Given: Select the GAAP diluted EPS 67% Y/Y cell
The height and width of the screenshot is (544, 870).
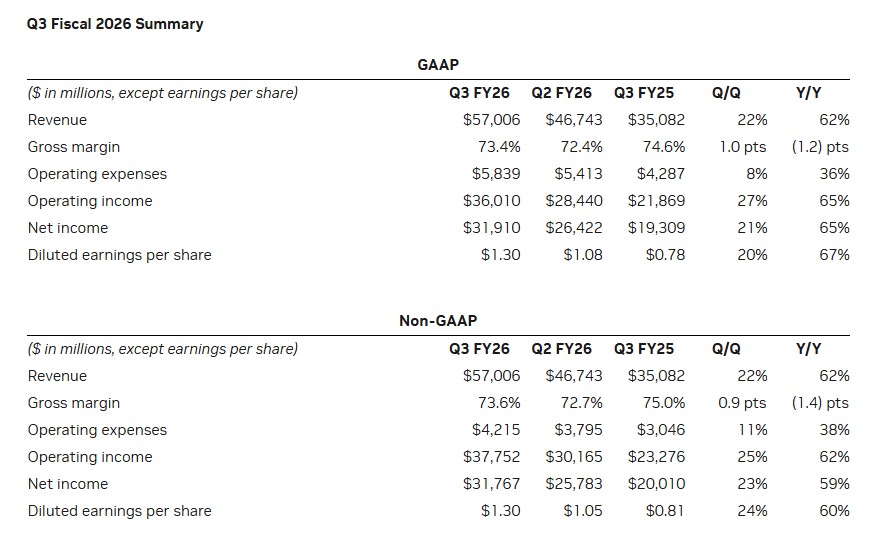Looking at the screenshot, I should [834, 255].
